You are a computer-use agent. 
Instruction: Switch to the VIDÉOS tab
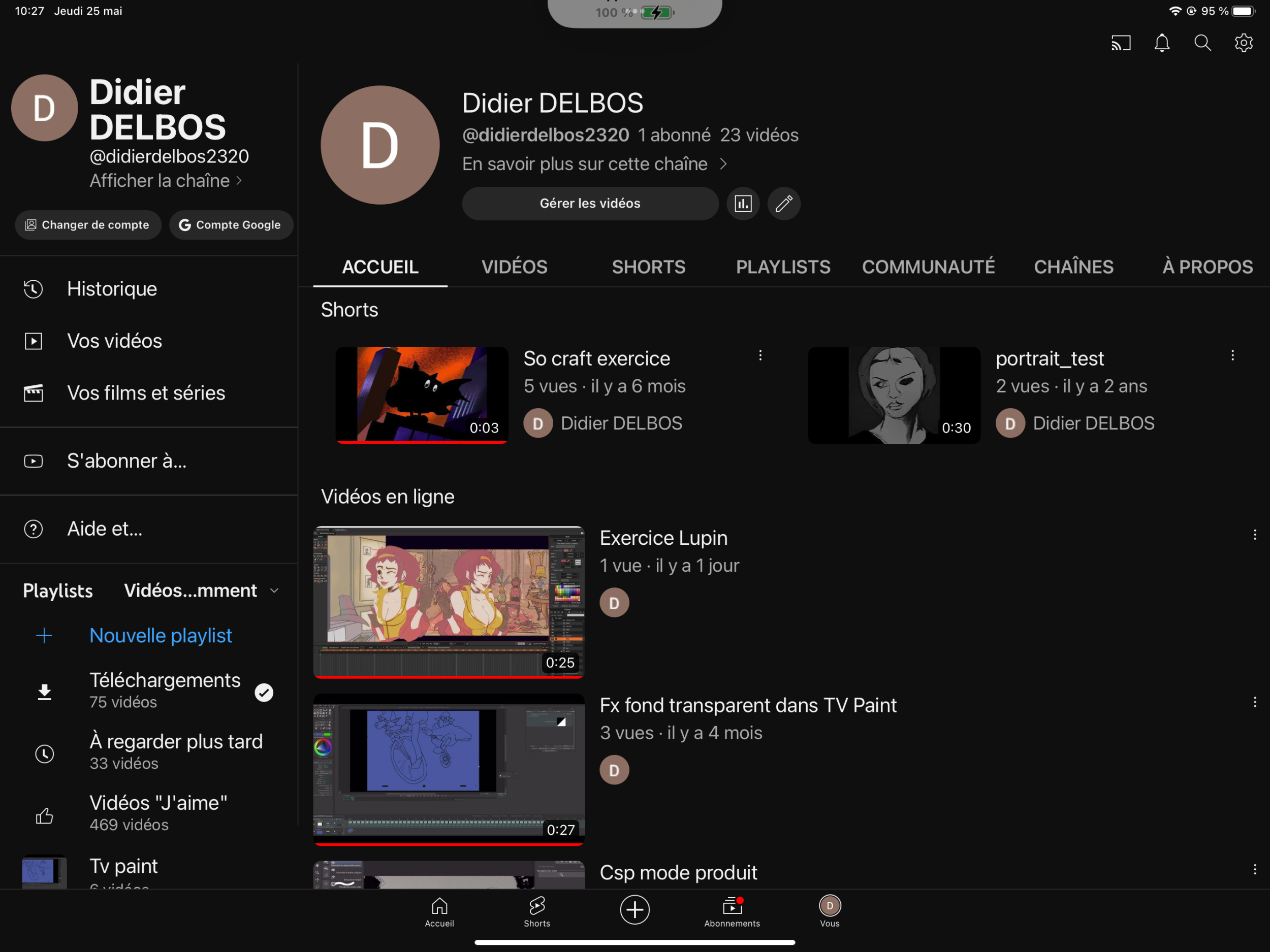pos(514,267)
